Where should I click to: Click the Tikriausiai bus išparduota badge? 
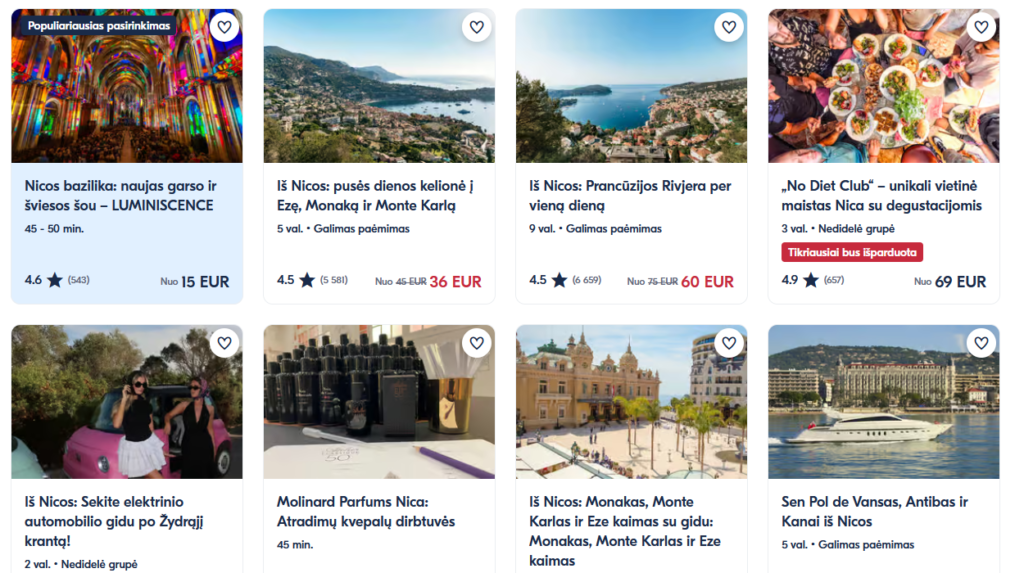point(852,252)
